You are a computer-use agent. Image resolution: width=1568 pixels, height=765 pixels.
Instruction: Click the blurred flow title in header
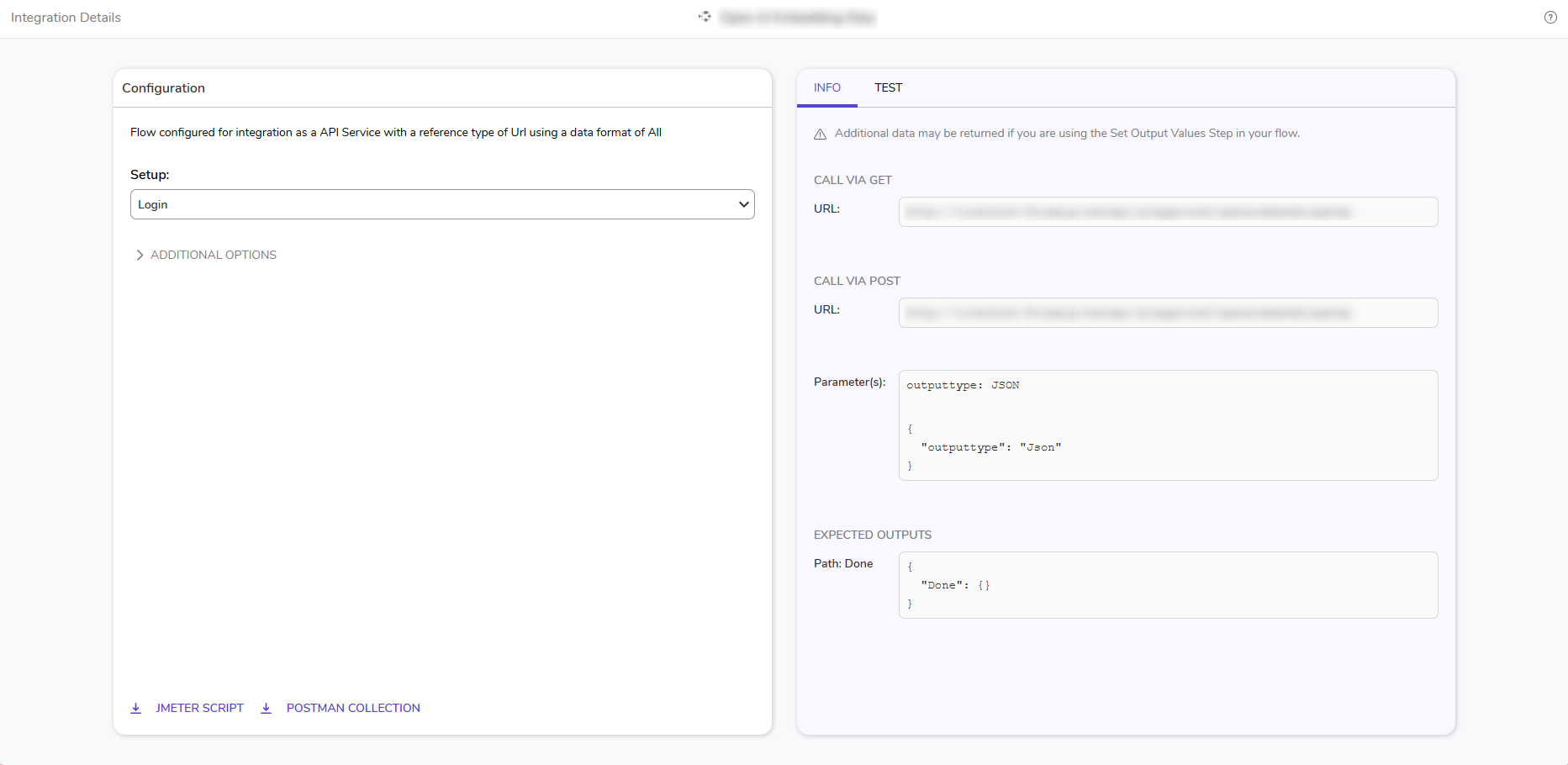(798, 18)
